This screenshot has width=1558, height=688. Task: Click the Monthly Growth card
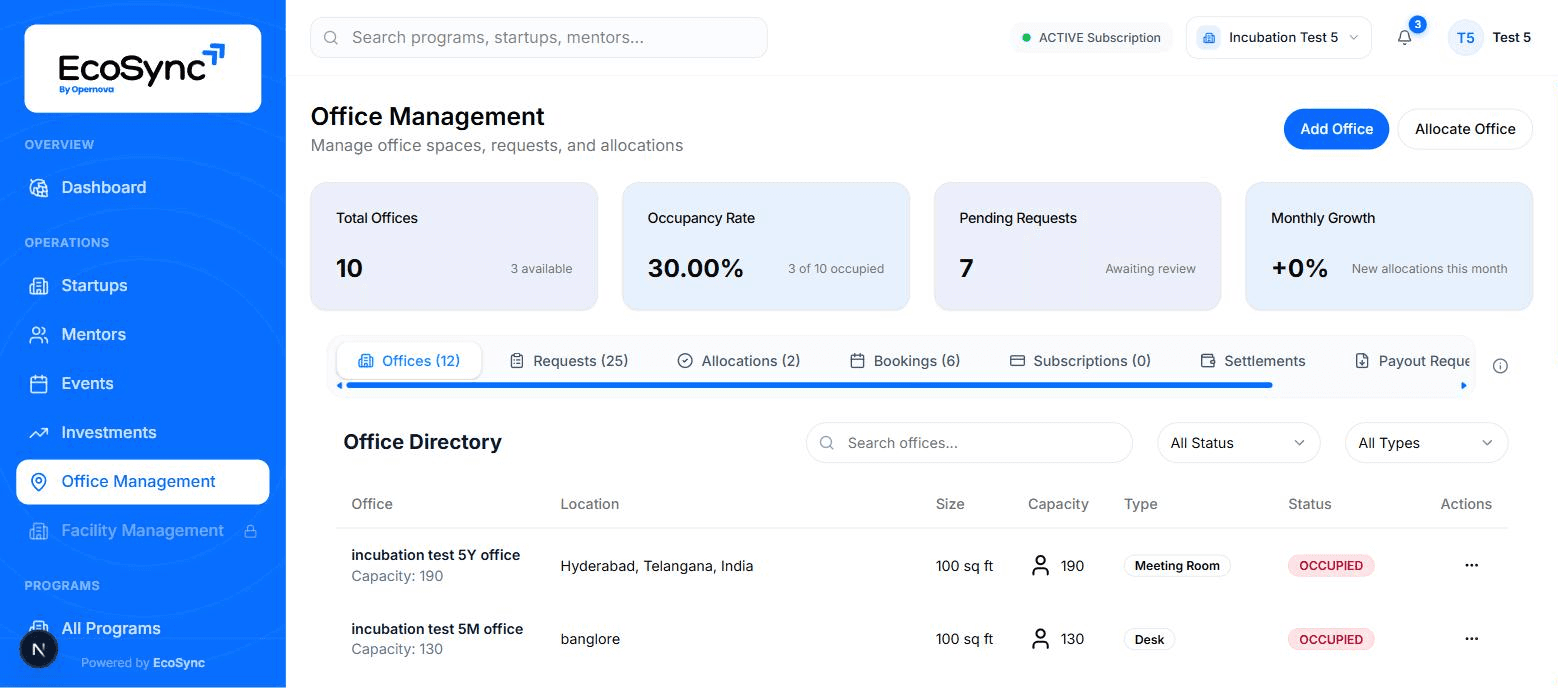(x=1389, y=246)
